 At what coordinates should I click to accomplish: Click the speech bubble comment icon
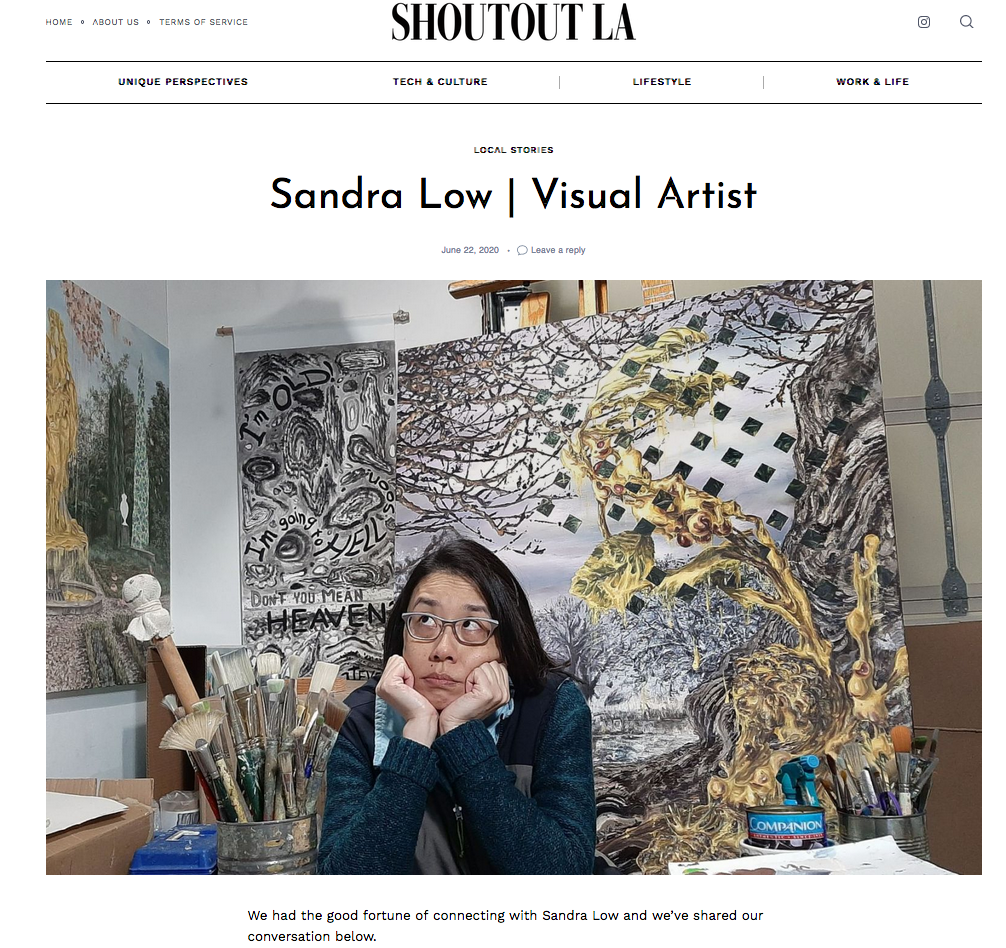522,250
